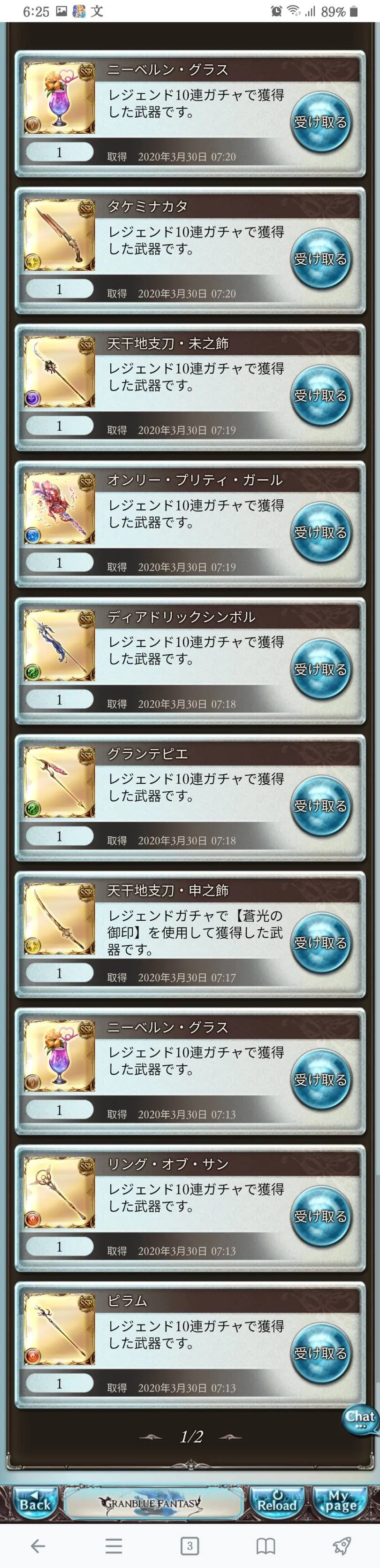The width and height of the screenshot is (380, 1568).
Task: Claim the ディアドリックシンボル weapon
Action: [320, 669]
